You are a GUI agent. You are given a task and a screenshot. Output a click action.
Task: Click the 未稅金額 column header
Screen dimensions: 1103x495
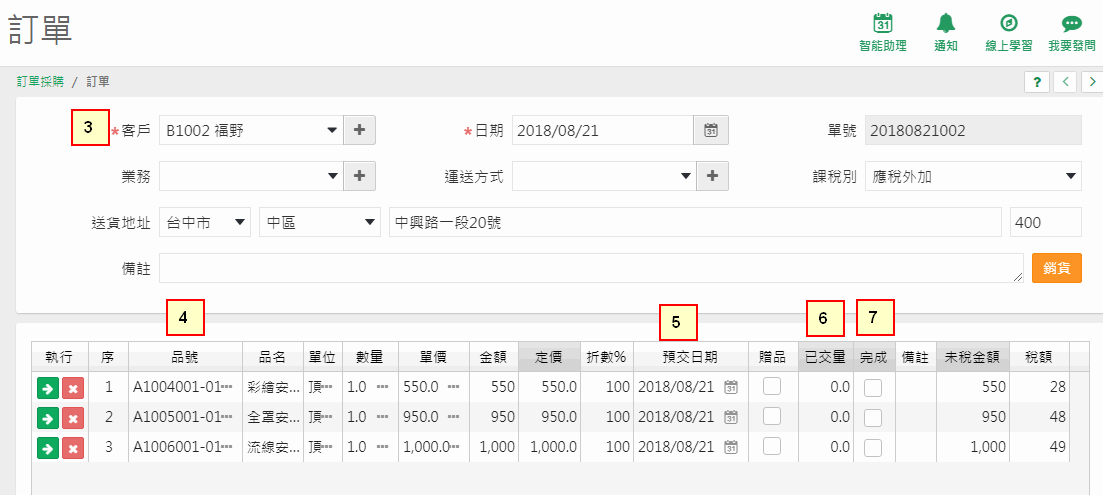tap(973, 356)
